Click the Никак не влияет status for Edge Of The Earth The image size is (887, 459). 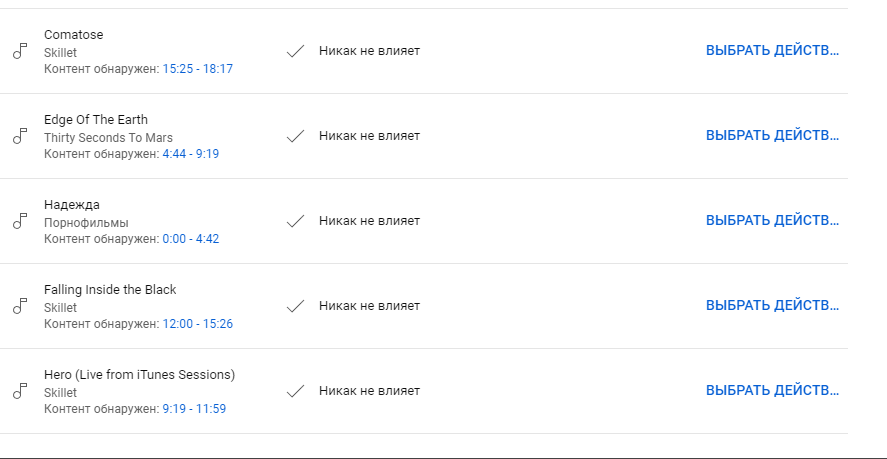pos(369,136)
